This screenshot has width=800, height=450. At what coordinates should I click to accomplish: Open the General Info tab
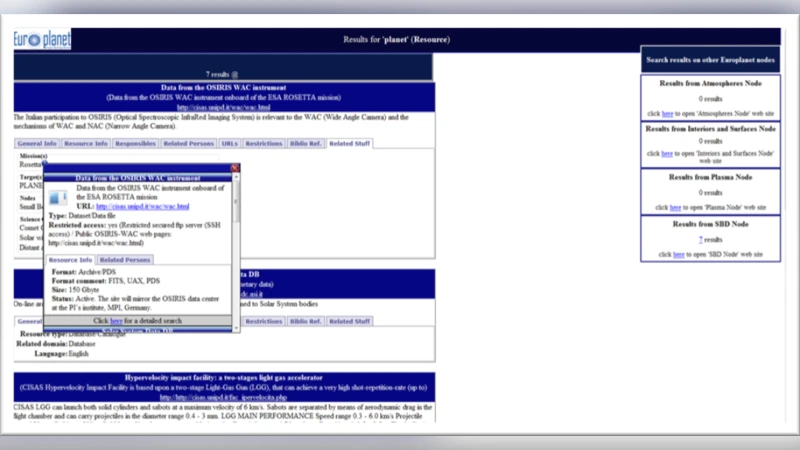point(36,144)
